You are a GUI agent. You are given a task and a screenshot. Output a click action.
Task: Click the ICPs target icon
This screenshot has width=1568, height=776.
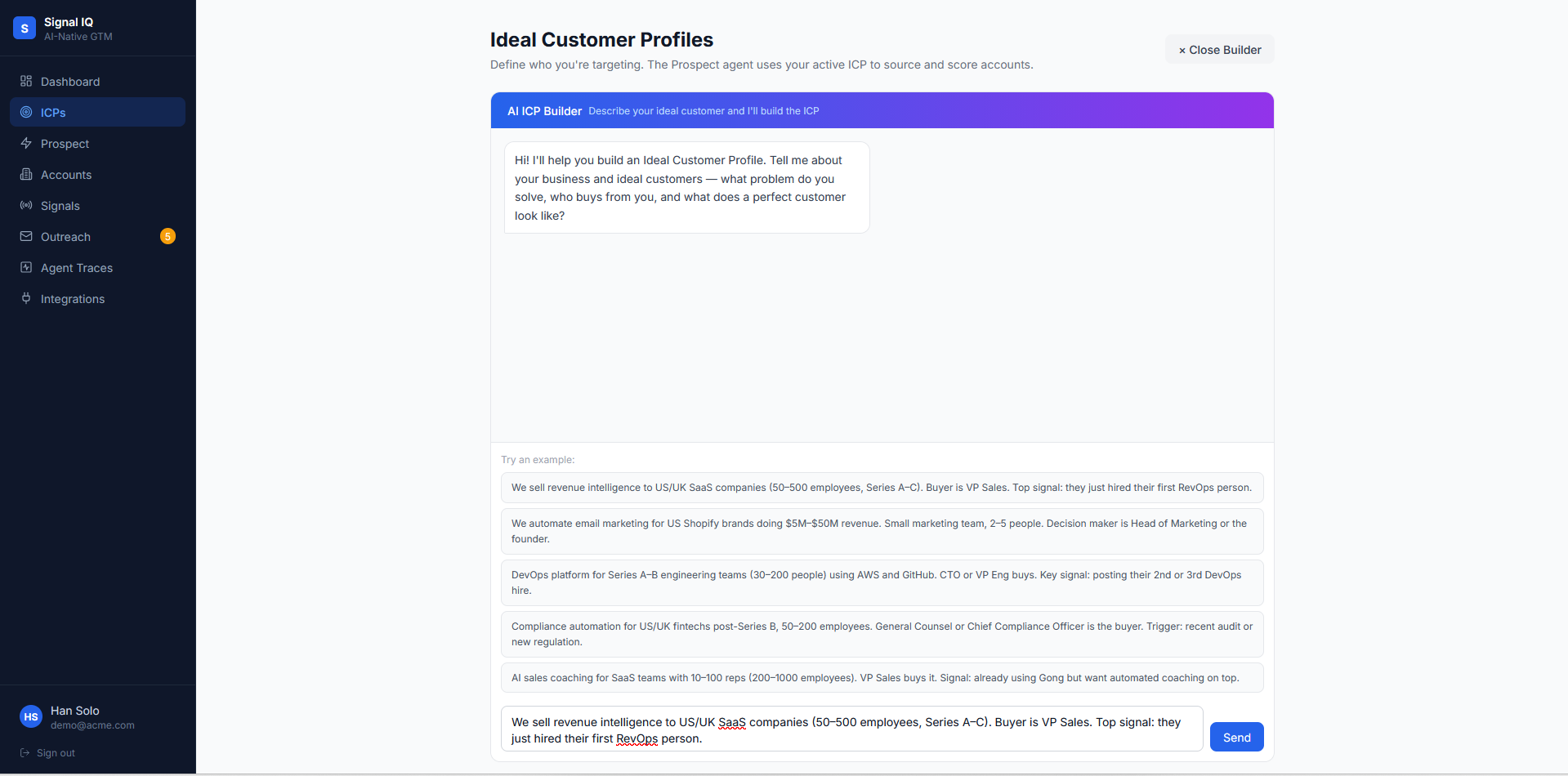tap(26, 112)
